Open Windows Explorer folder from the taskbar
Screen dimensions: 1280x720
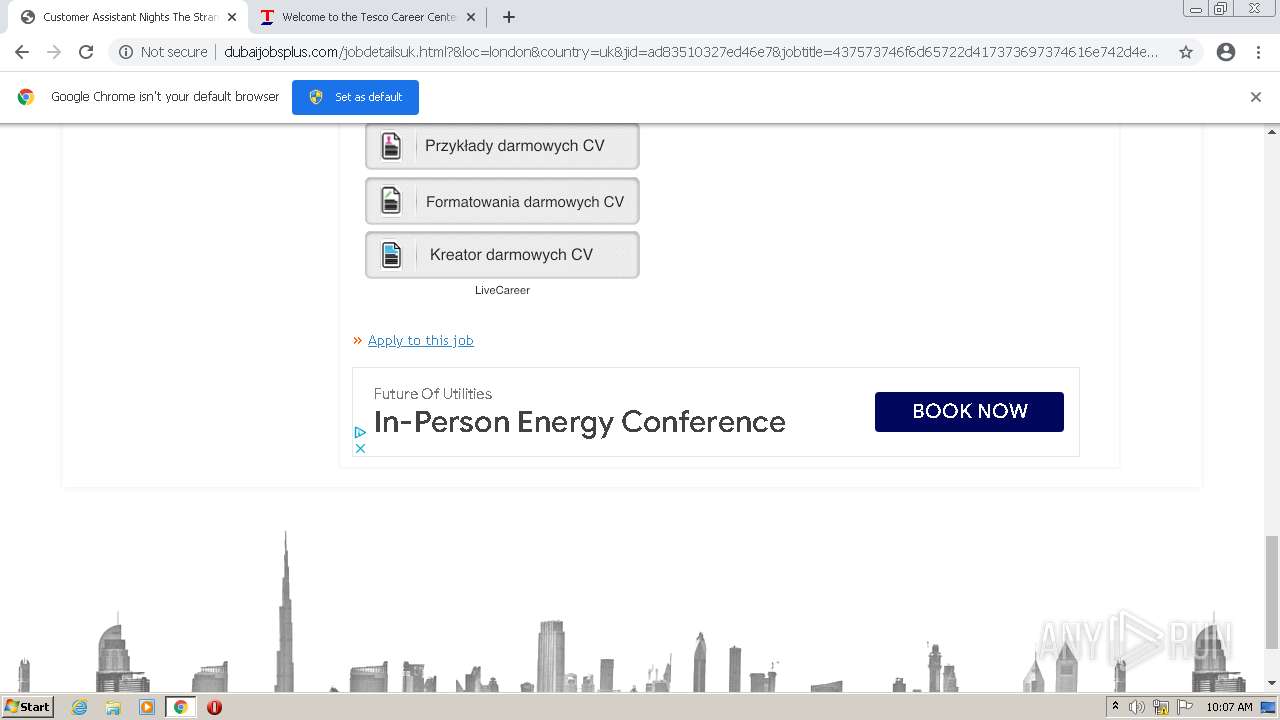(x=113, y=707)
